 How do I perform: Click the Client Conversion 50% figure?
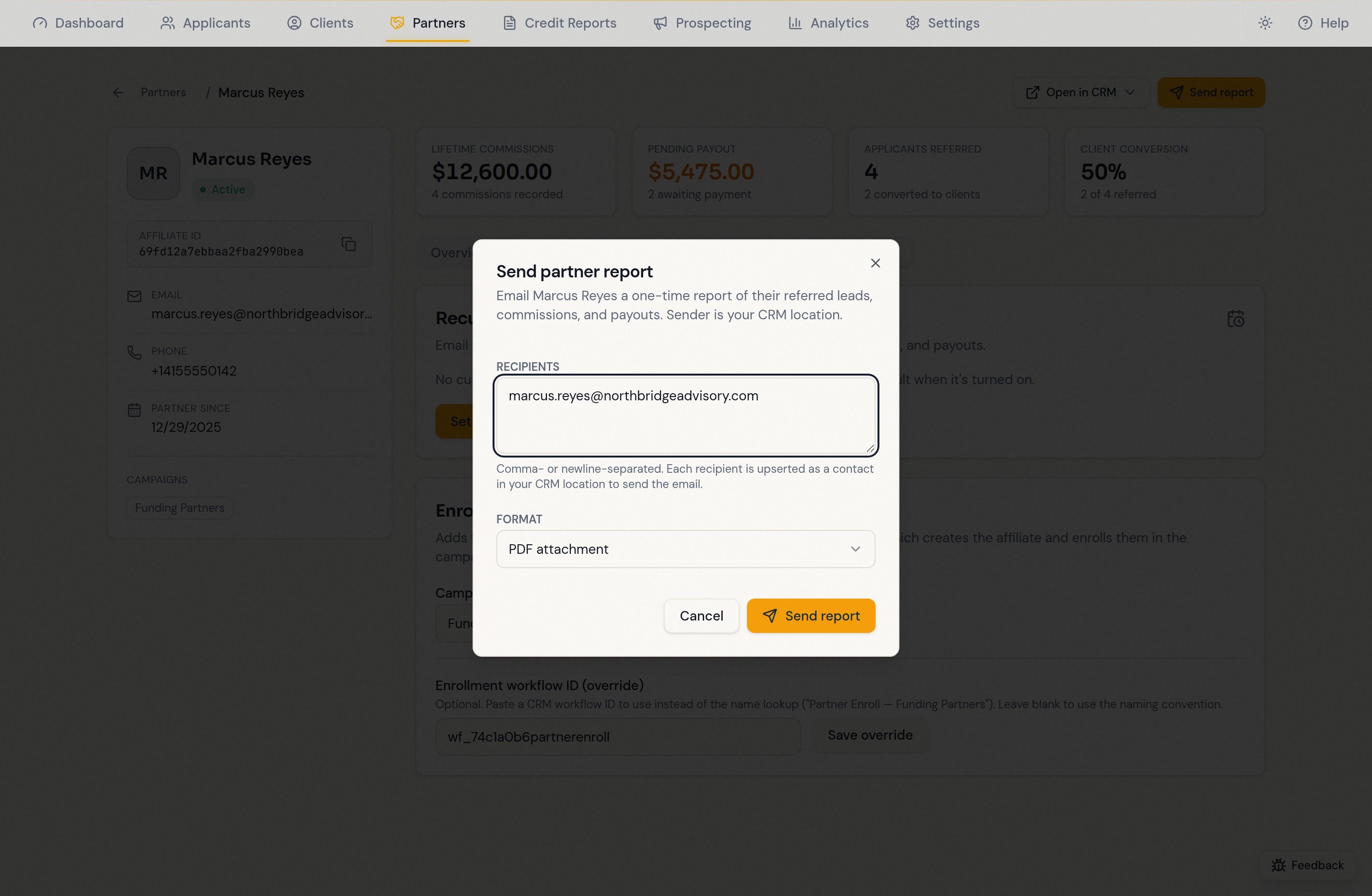[x=1103, y=171]
